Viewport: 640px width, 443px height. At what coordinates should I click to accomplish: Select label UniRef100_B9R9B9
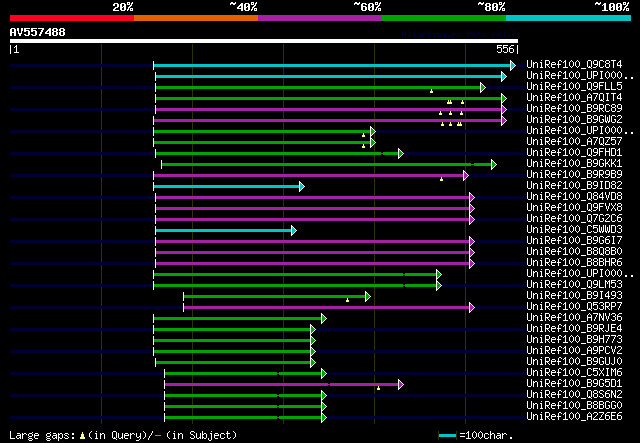(x=574, y=175)
